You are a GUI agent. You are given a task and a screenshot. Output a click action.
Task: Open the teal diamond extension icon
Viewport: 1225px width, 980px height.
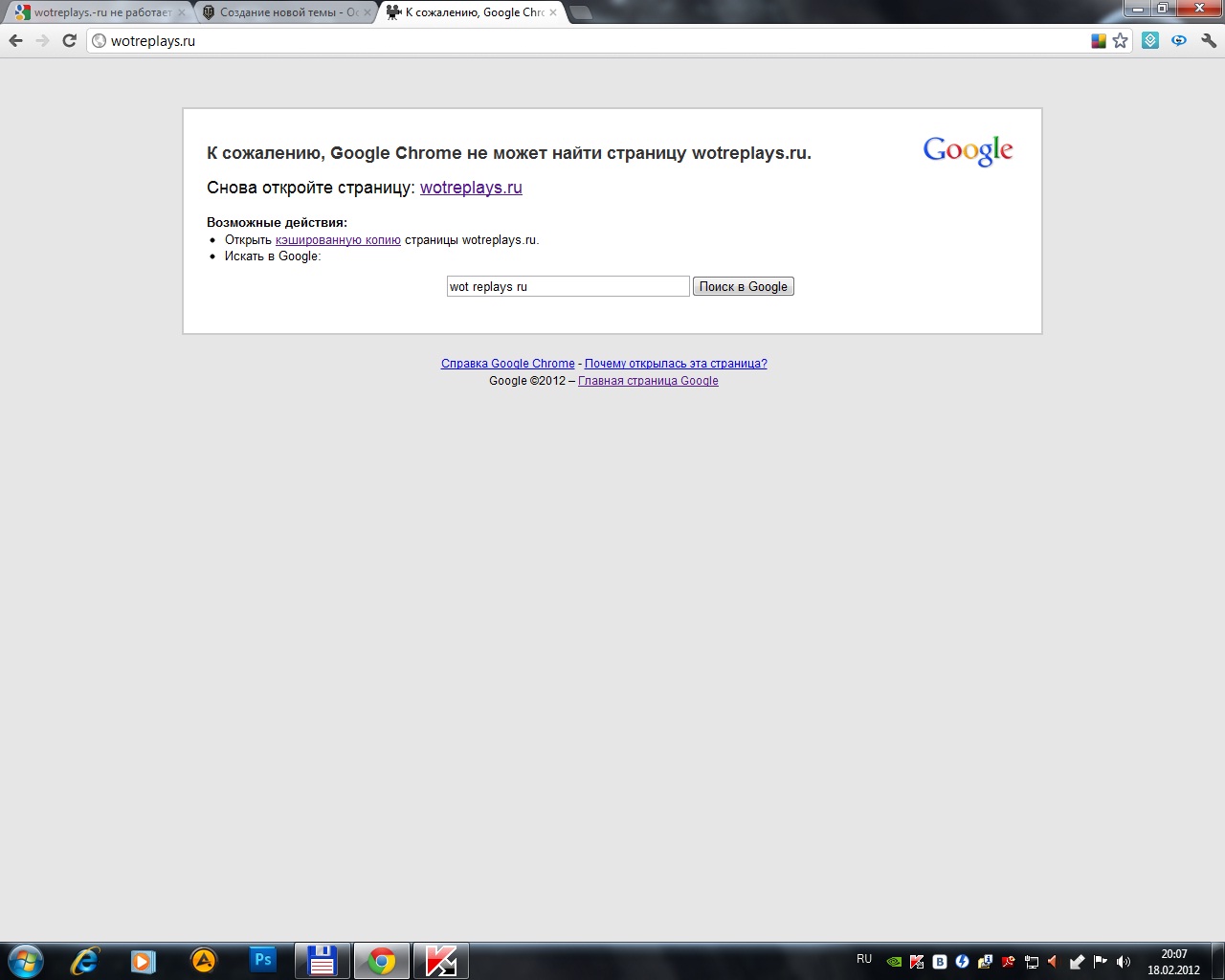point(1150,40)
